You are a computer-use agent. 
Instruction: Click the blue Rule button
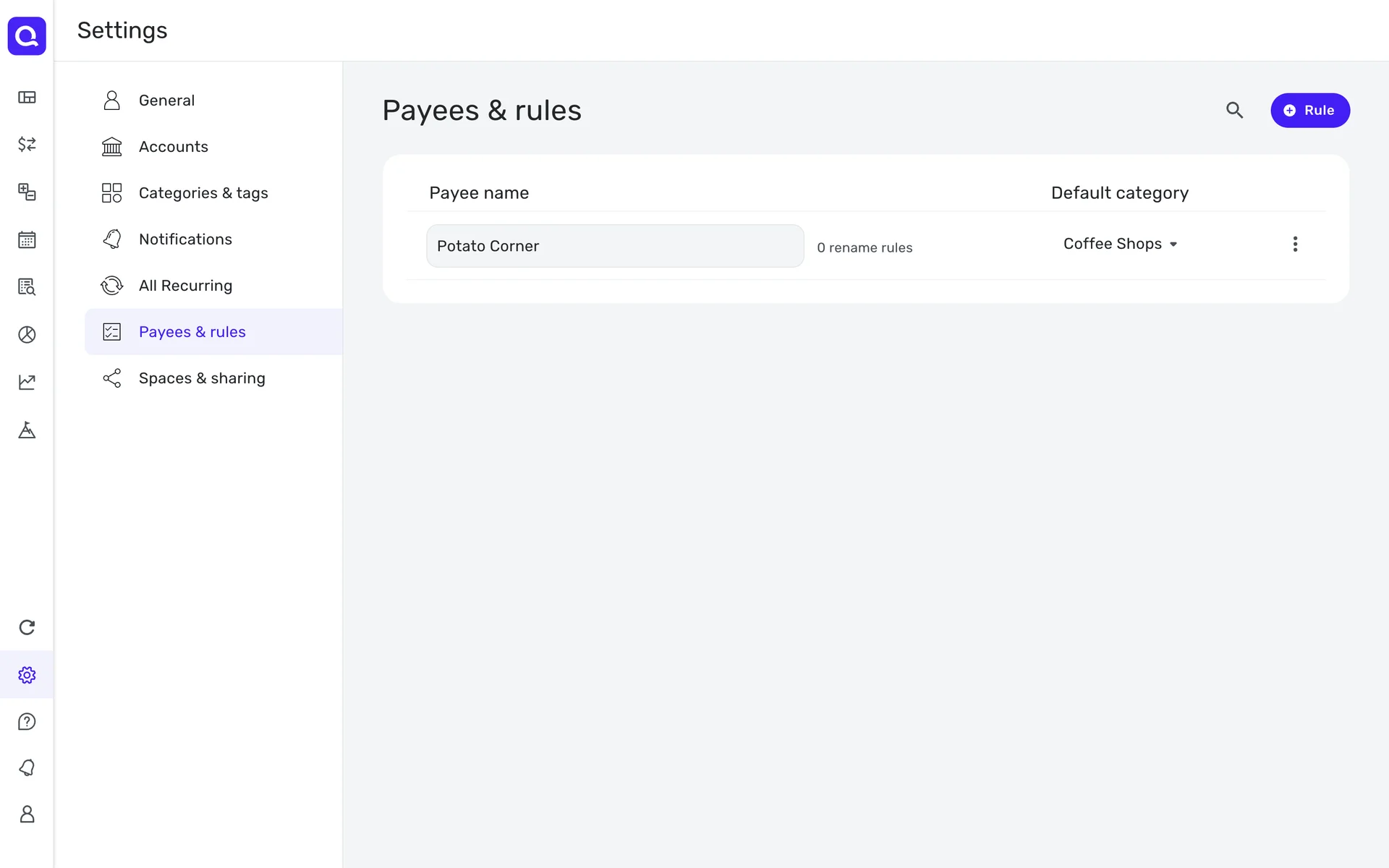point(1309,111)
